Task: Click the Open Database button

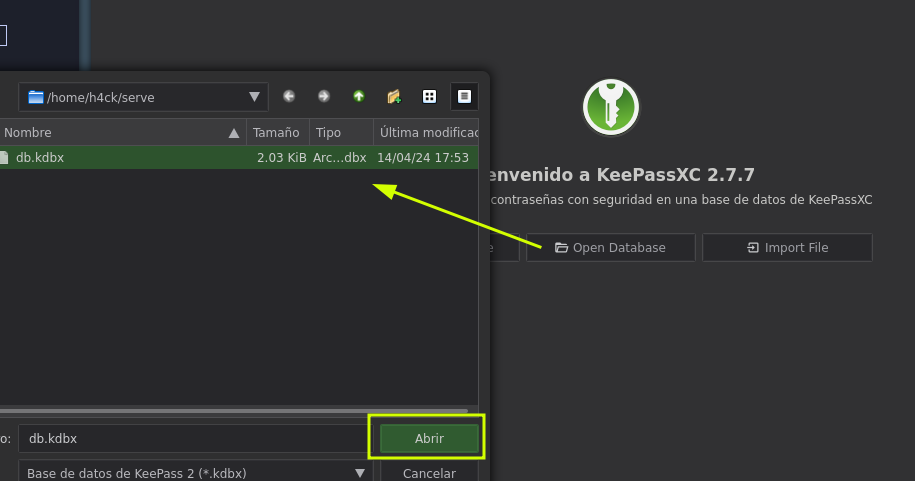Action: tap(610, 248)
